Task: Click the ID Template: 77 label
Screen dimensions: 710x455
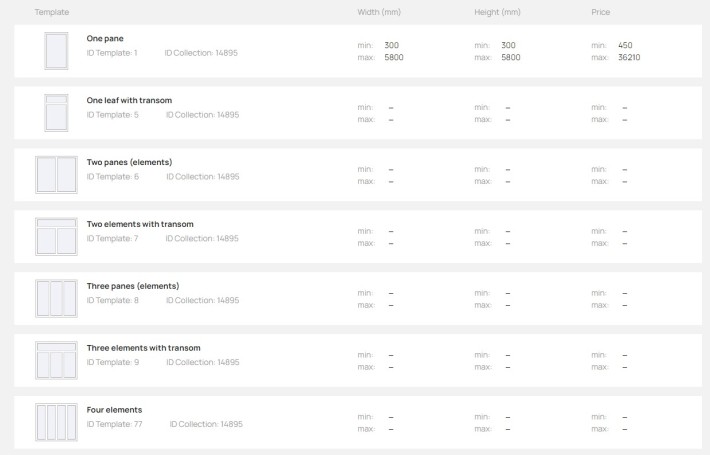Action: point(115,424)
